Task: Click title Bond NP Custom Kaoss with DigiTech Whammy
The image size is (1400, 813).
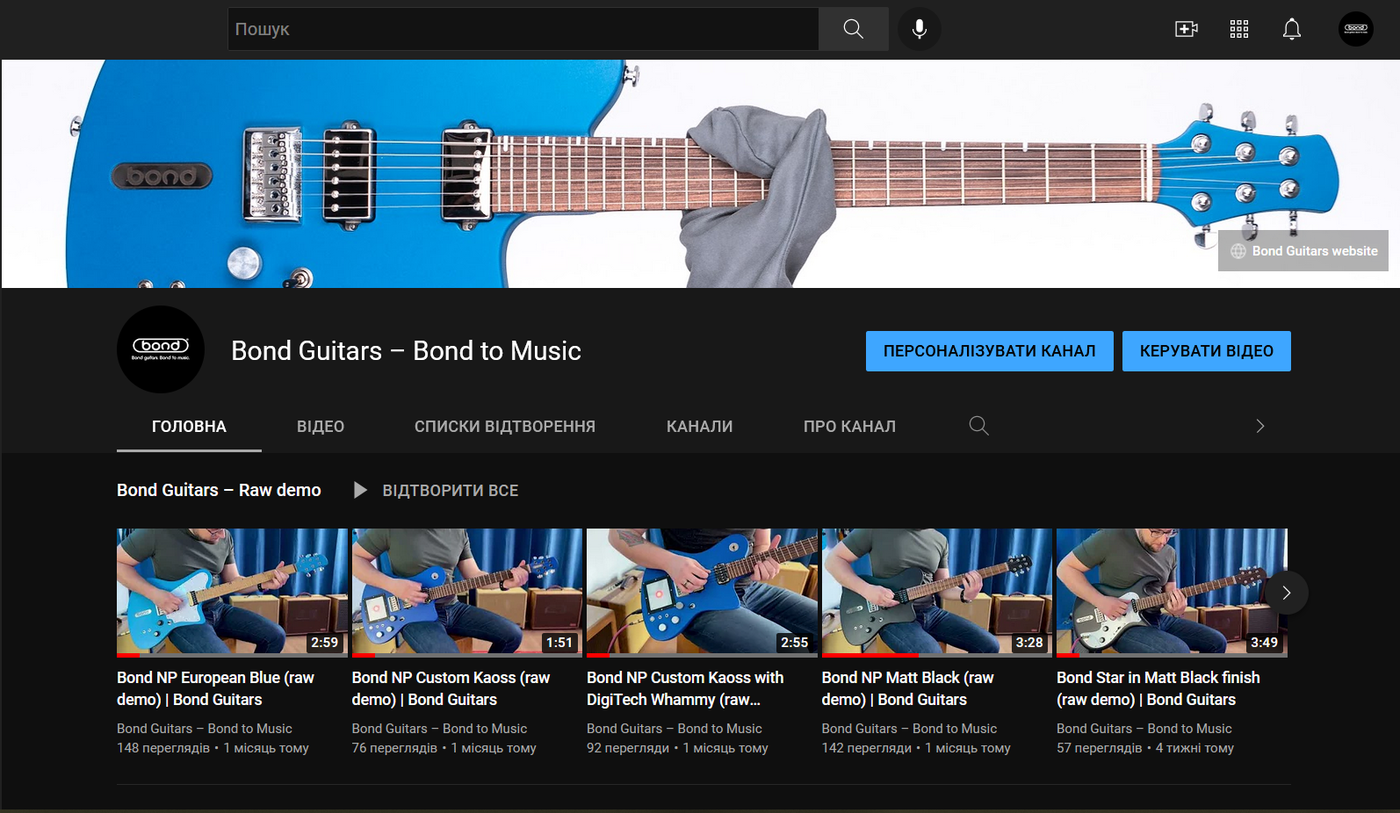Action: (x=685, y=688)
